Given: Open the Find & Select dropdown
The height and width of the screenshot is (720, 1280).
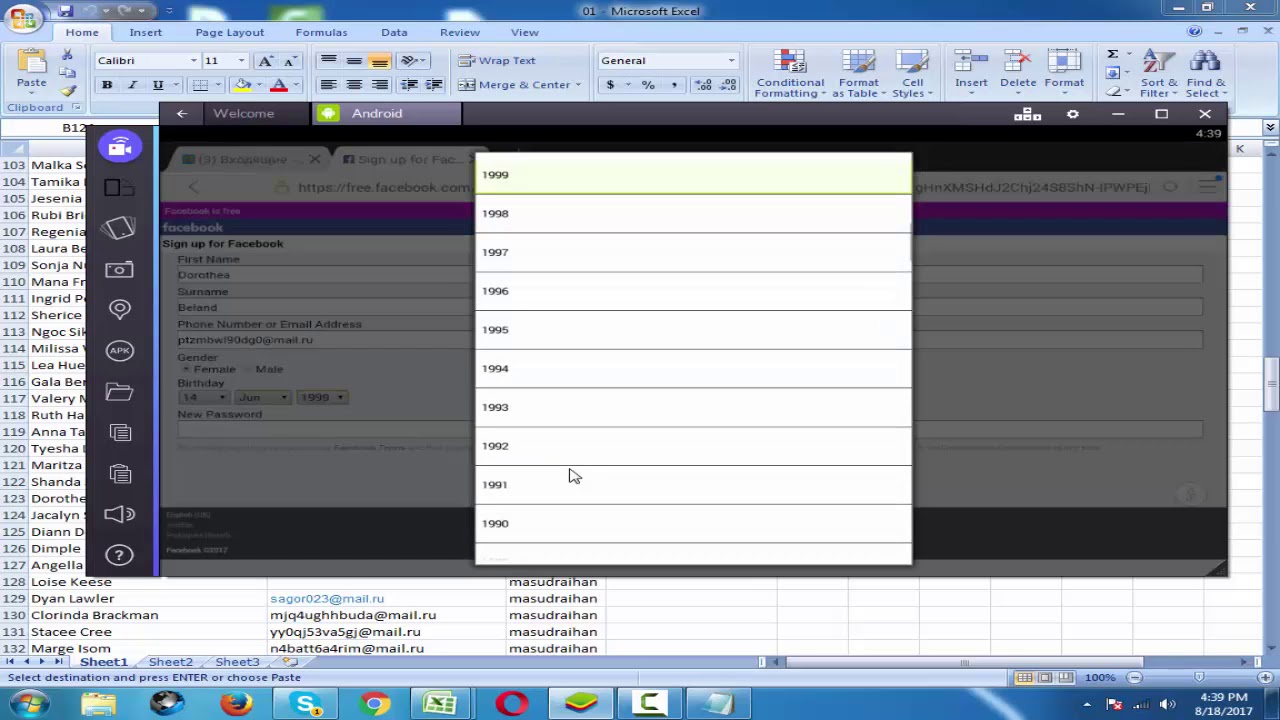Looking at the screenshot, I should pyautogui.click(x=1206, y=74).
